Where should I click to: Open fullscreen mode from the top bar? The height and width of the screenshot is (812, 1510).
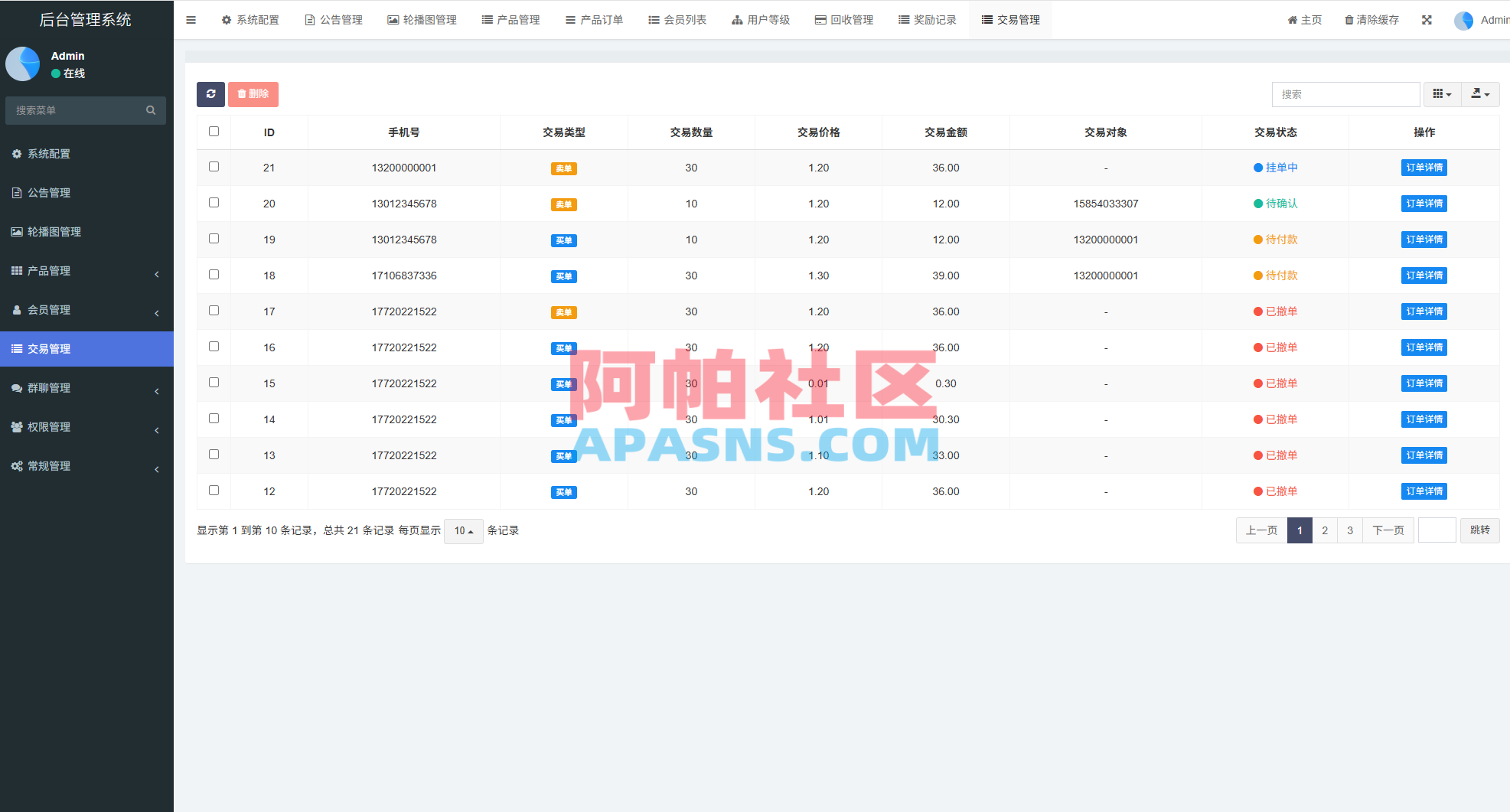1427,20
